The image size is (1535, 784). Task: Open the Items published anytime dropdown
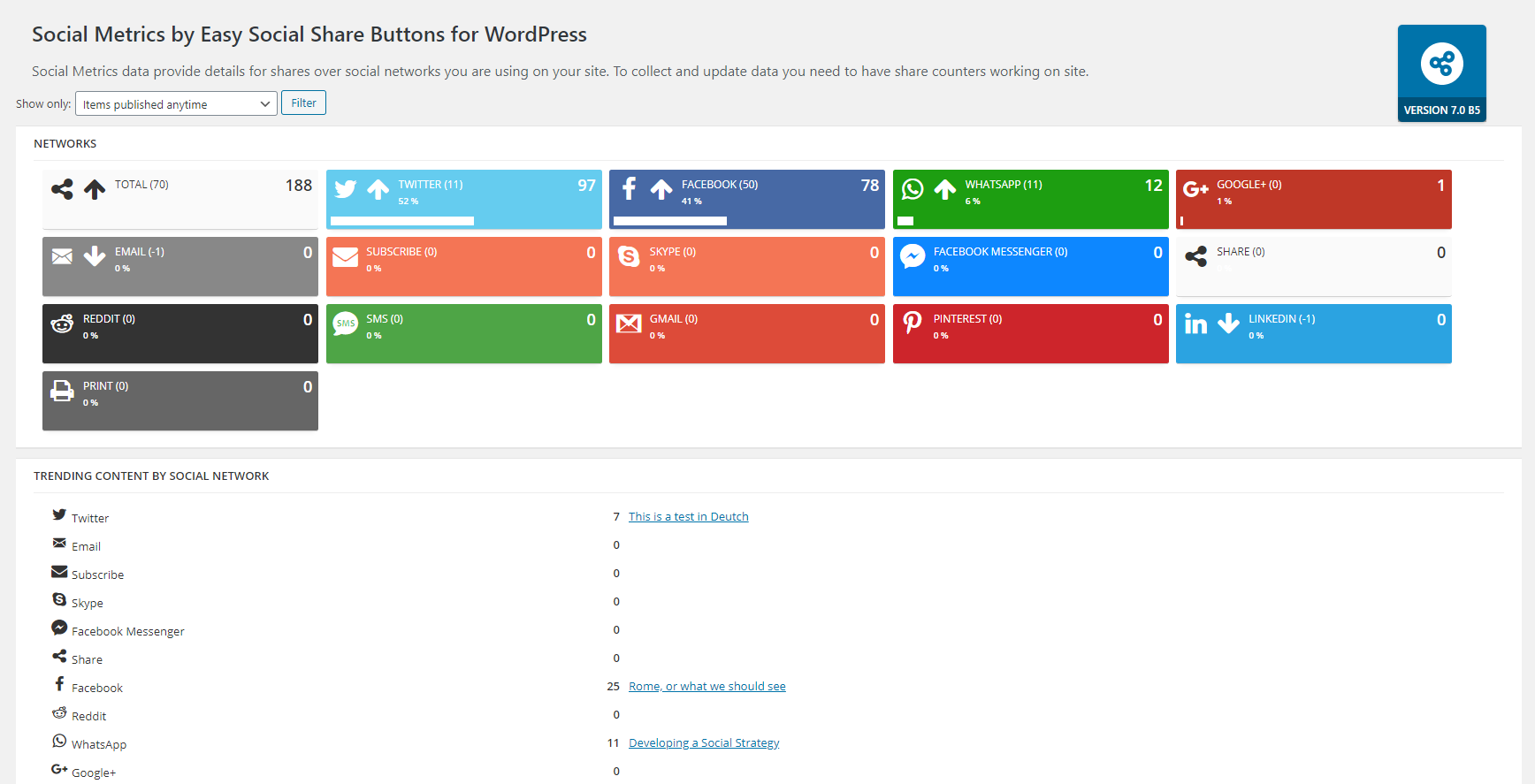coord(176,103)
